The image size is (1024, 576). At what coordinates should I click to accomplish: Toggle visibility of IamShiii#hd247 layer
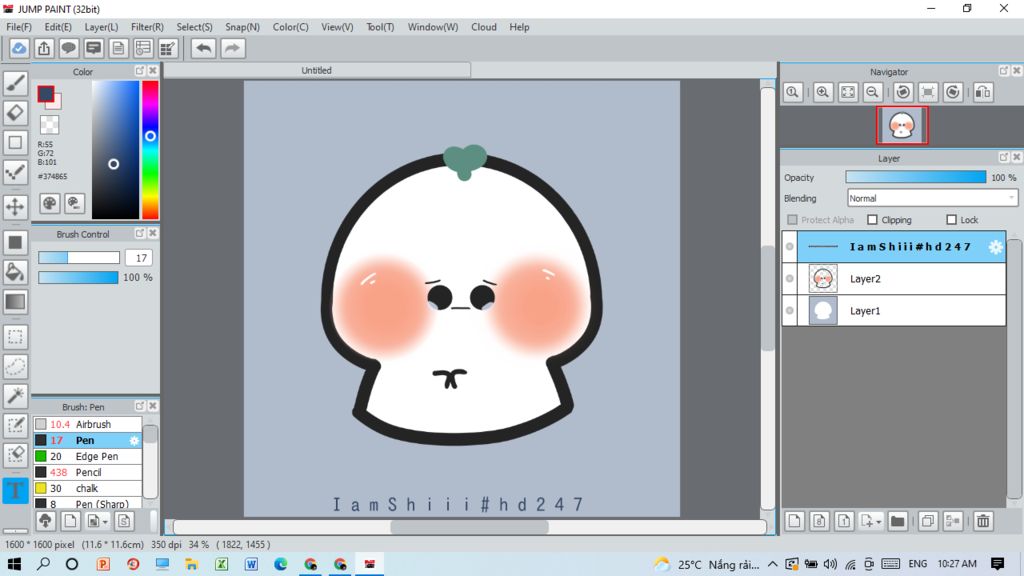(x=790, y=247)
